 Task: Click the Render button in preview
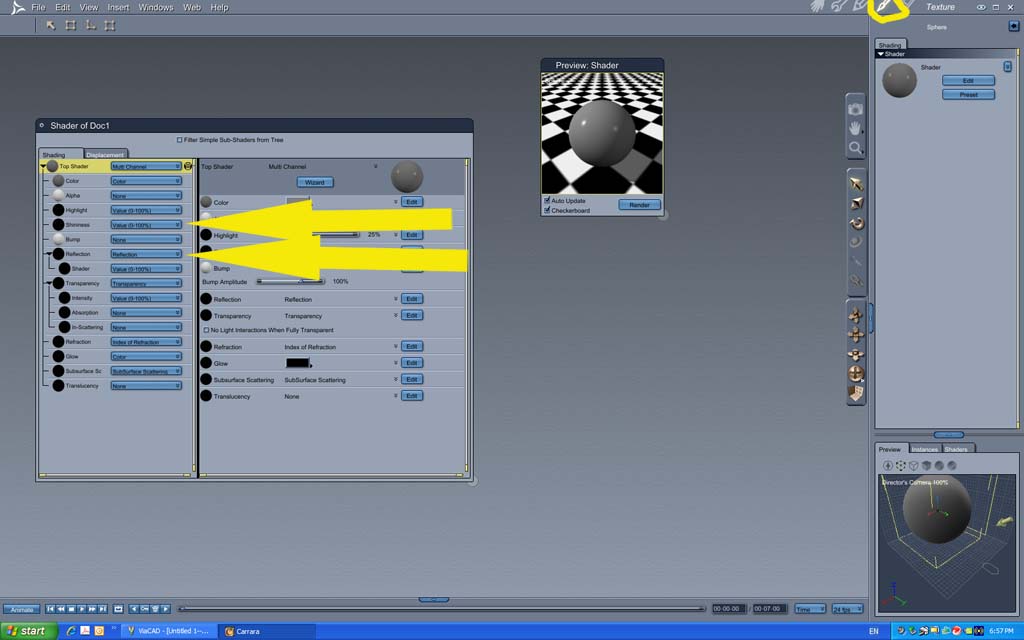(x=639, y=205)
